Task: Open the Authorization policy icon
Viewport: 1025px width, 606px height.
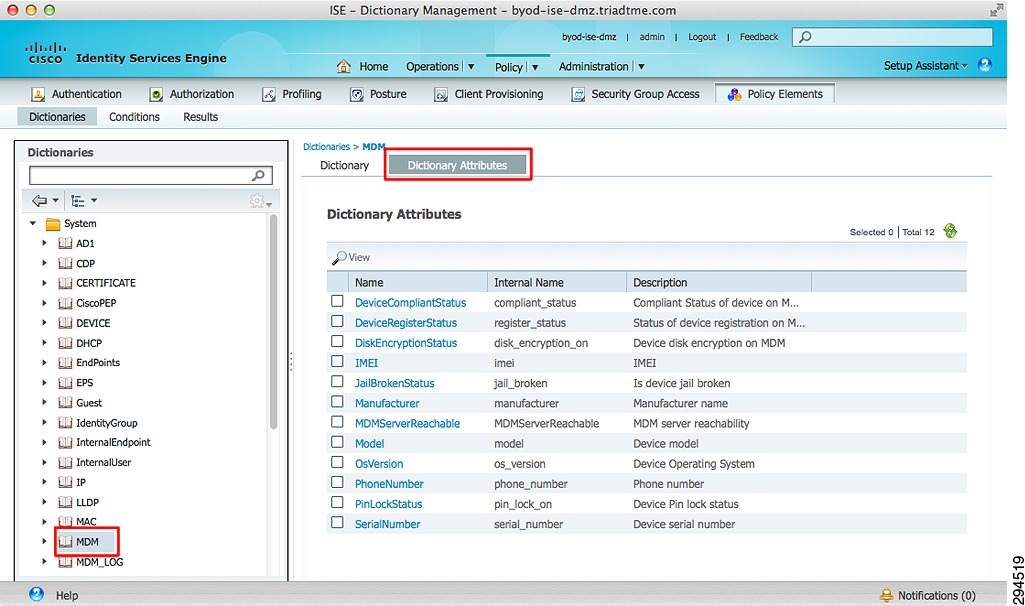Action: (156, 94)
